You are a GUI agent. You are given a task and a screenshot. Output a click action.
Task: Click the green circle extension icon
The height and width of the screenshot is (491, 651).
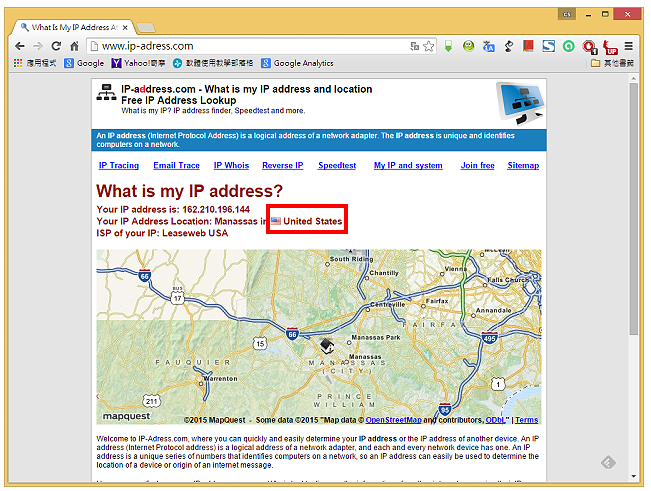tap(568, 46)
